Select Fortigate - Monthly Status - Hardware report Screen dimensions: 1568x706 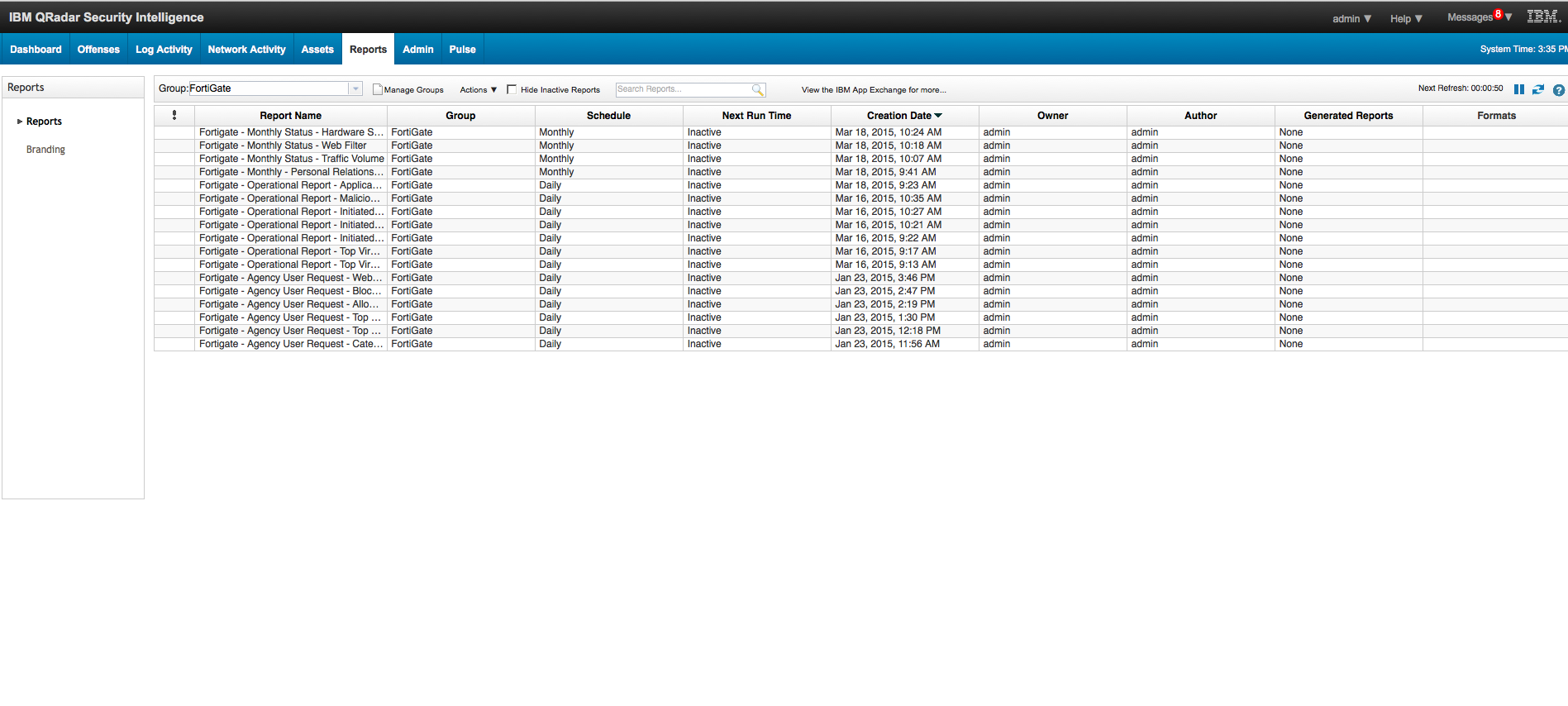[x=860, y=132]
